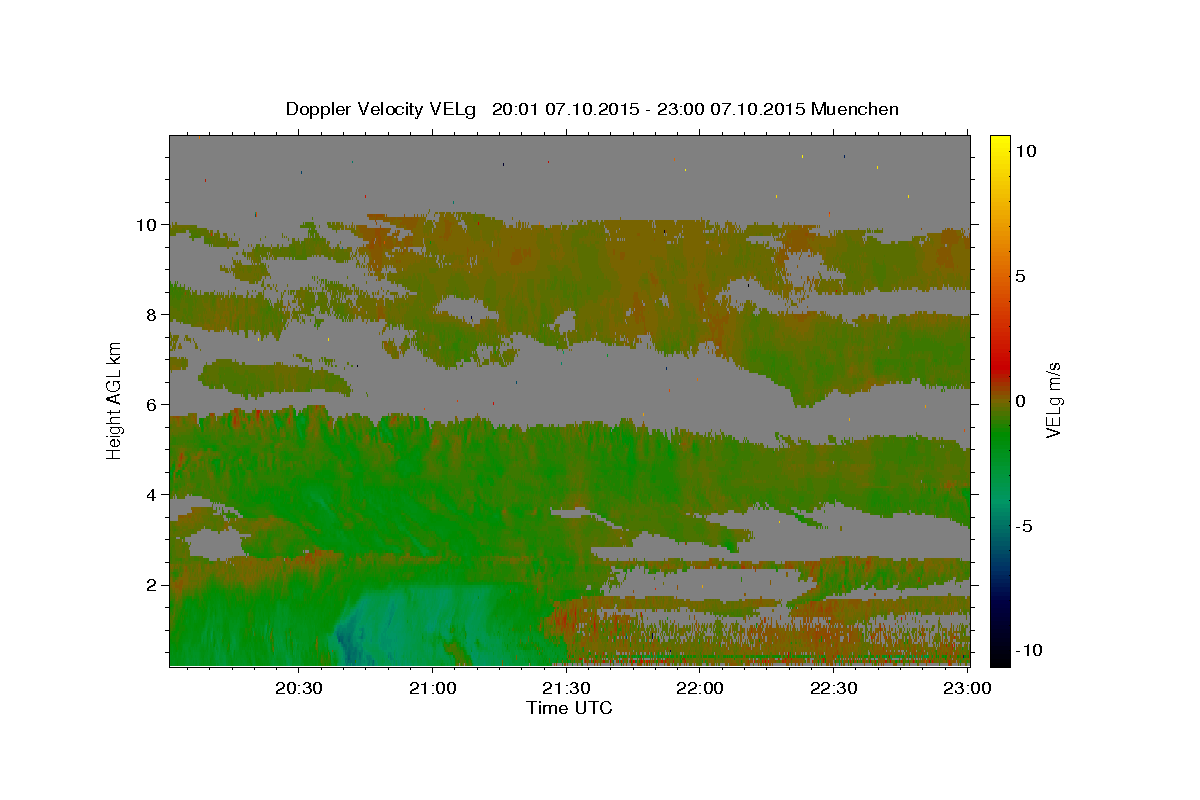Click the height tick label '2'
The width and height of the screenshot is (1200, 800).
[154, 585]
